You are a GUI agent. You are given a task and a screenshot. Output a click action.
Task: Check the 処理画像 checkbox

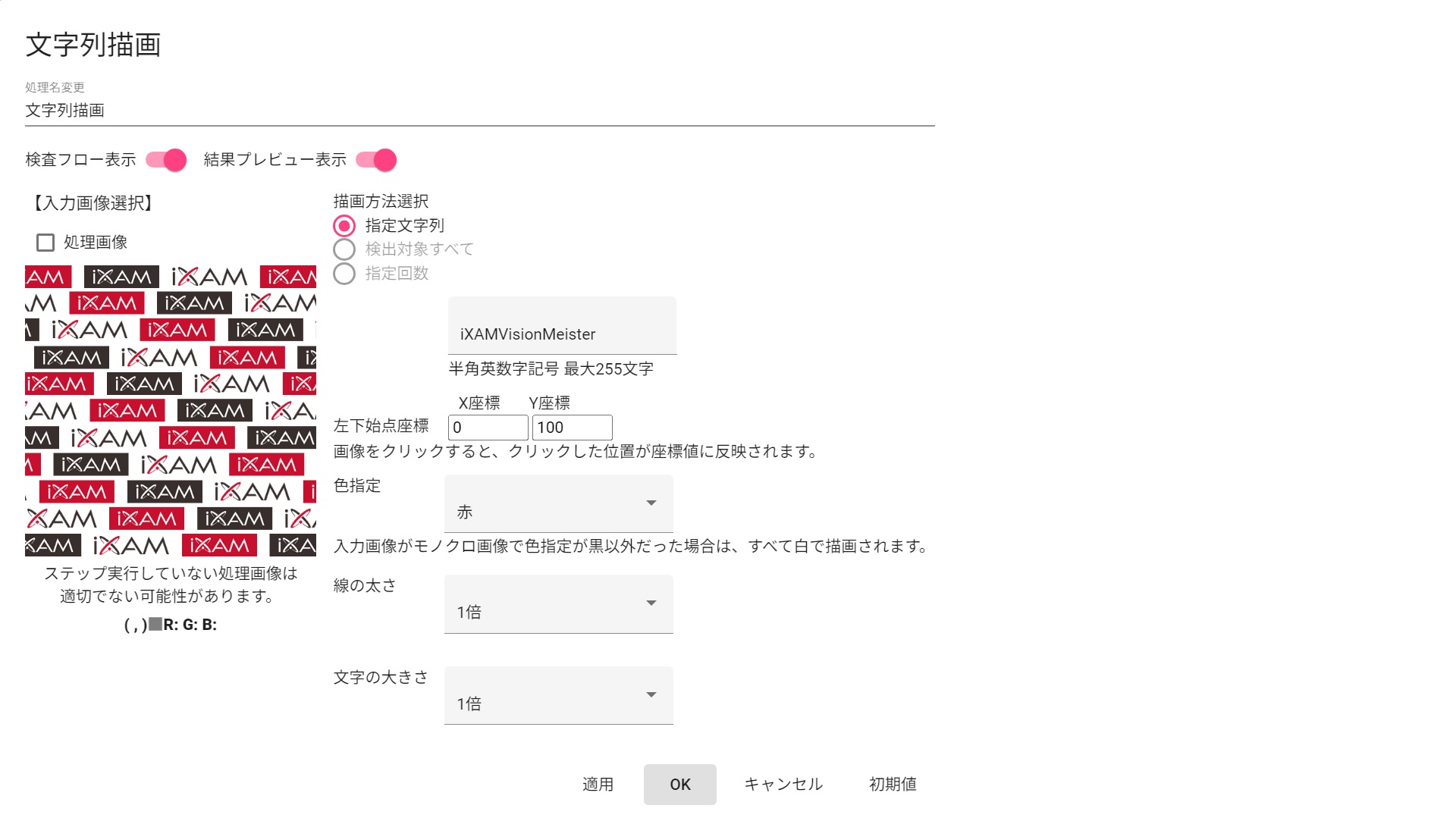[x=45, y=243]
